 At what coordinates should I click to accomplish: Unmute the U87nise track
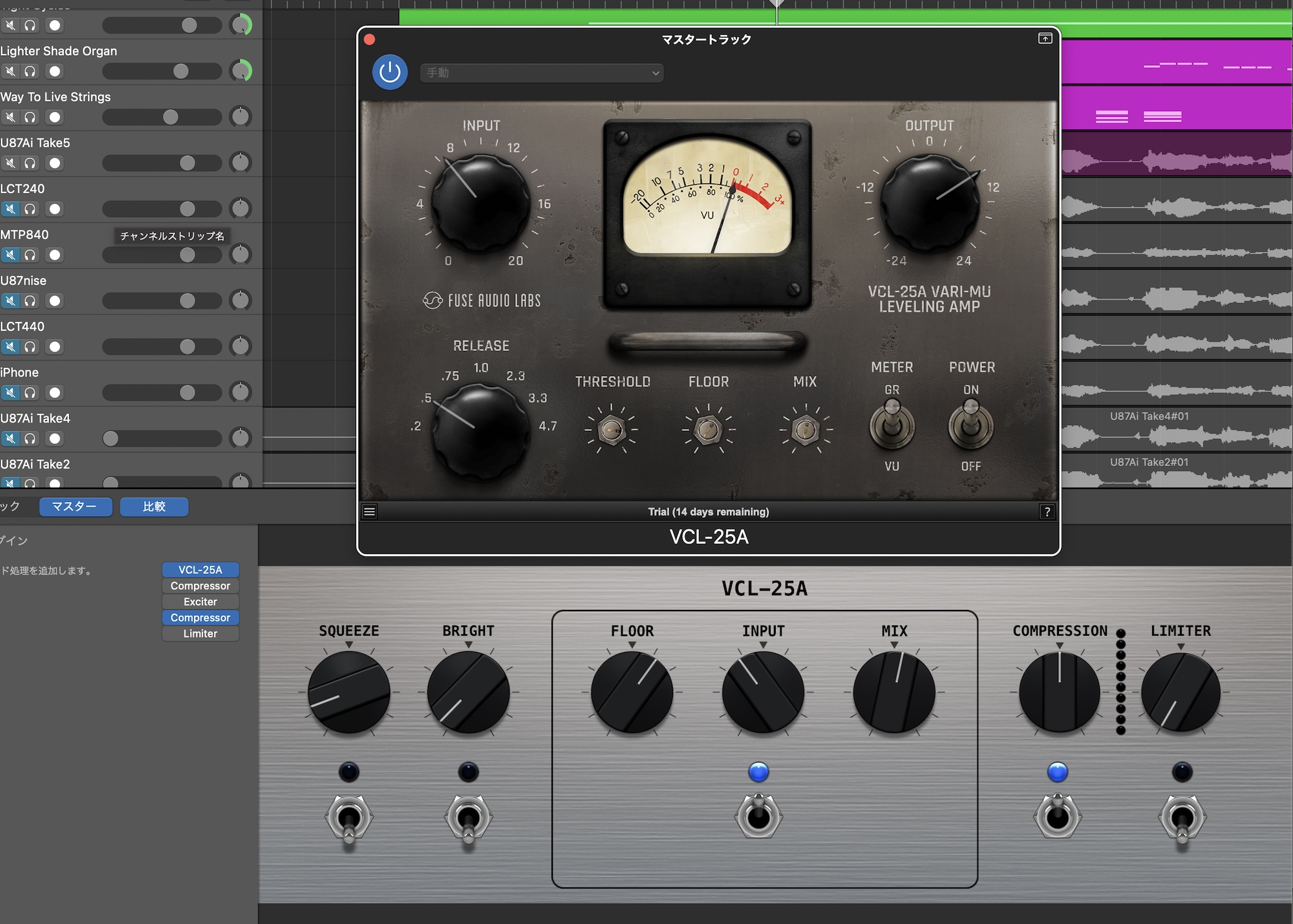(10, 301)
